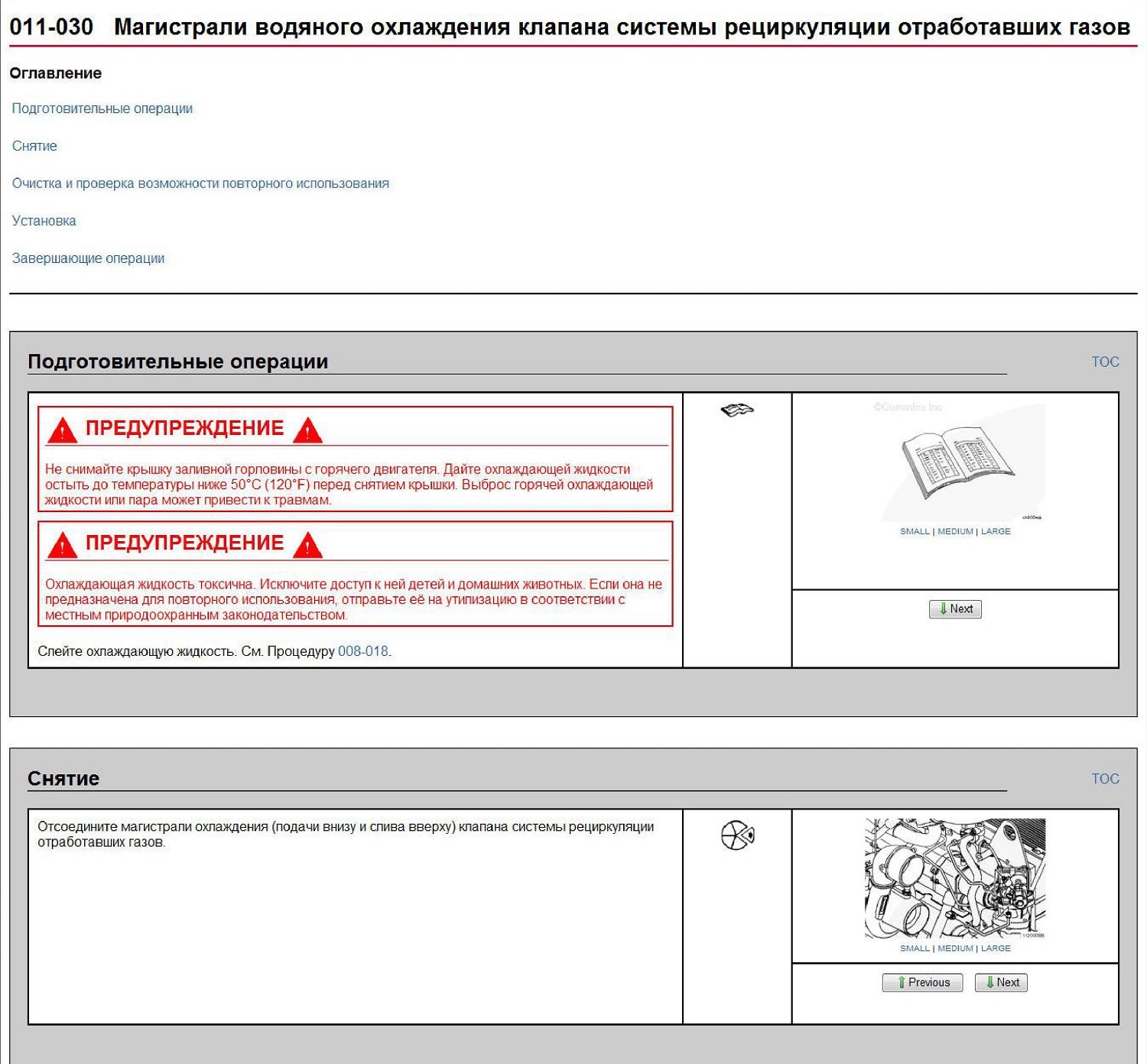Go to Подготовительные операции in table of contents
Image resolution: width=1147 pixels, height=1064 pixels.
(102, 109)
